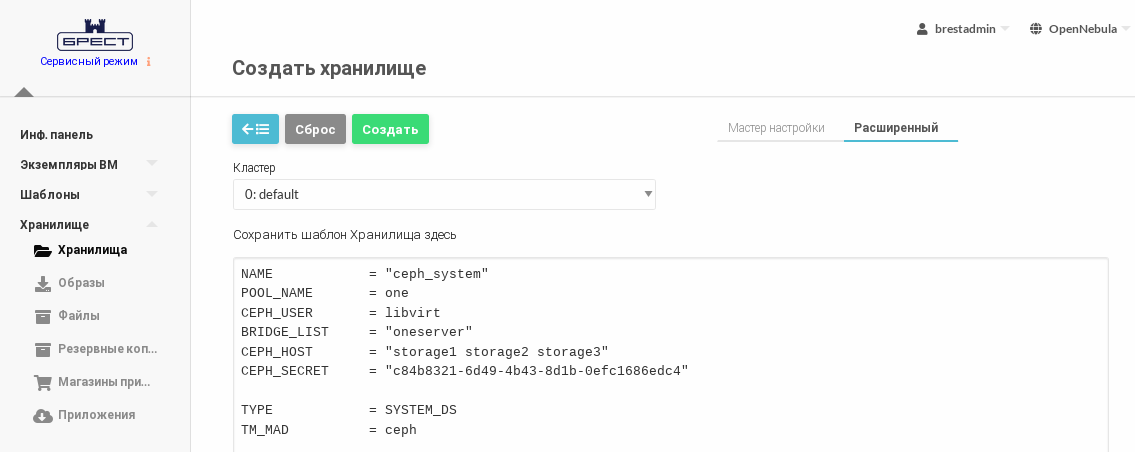Open the OpenNebula zone dropdown
1135x452 pixels.
pos(1079,29)
